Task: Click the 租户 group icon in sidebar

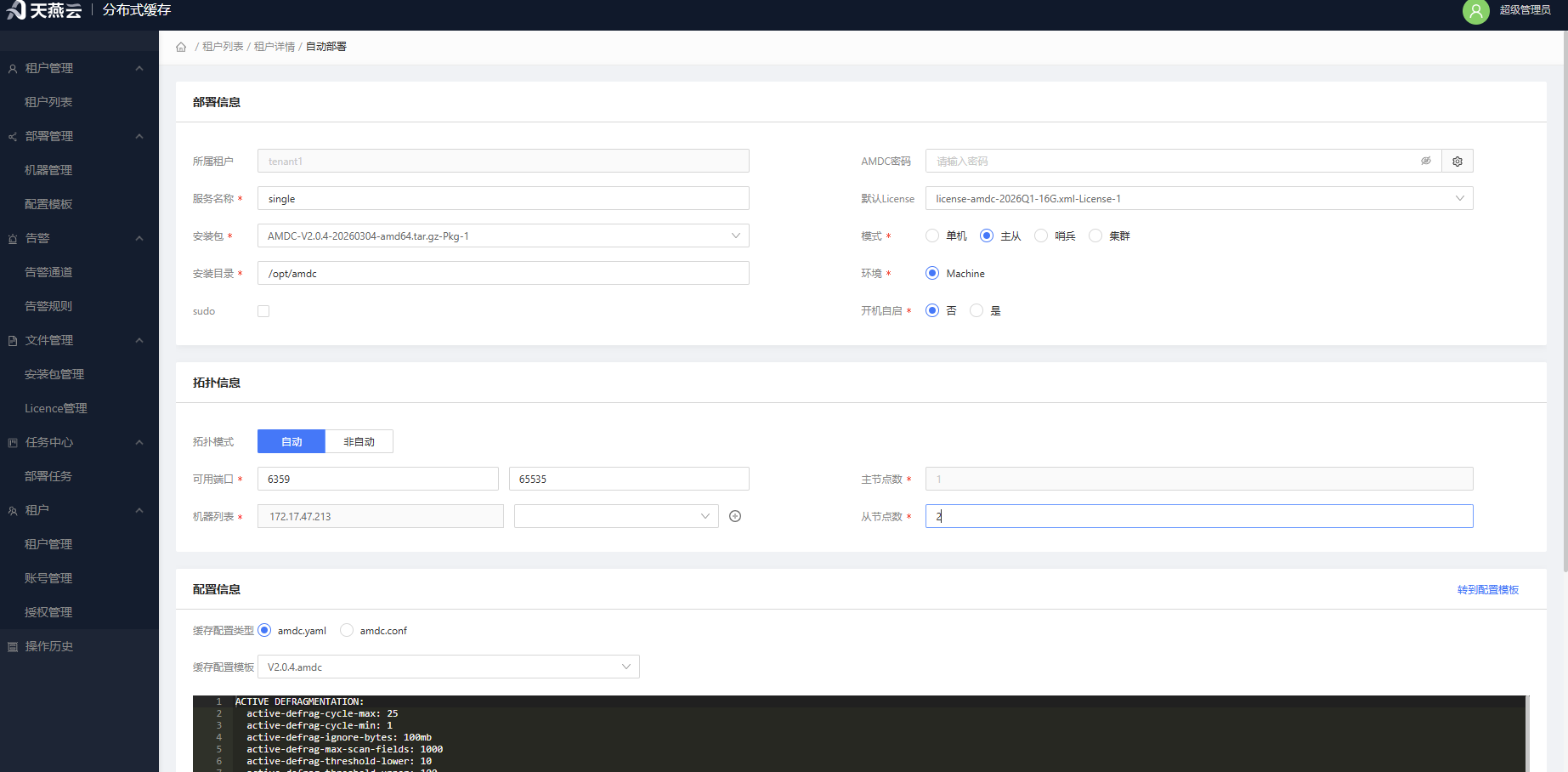Action: tap(13, 511)
